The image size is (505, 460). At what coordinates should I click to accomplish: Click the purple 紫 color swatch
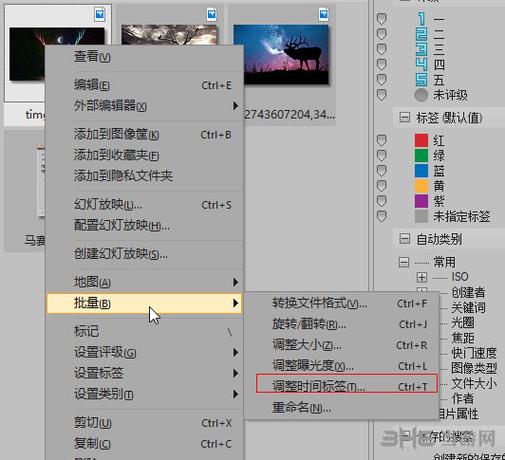click(x=421, y=201)
